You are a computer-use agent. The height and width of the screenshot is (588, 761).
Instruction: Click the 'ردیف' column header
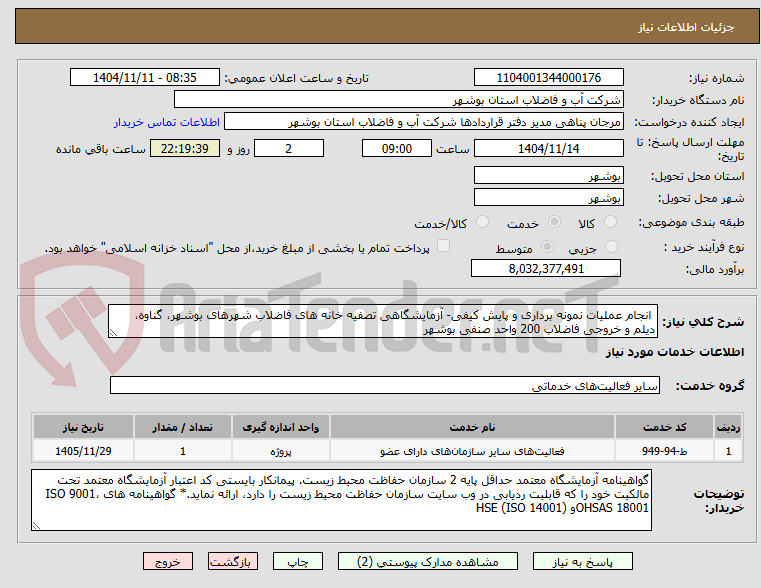pos(728,427)
